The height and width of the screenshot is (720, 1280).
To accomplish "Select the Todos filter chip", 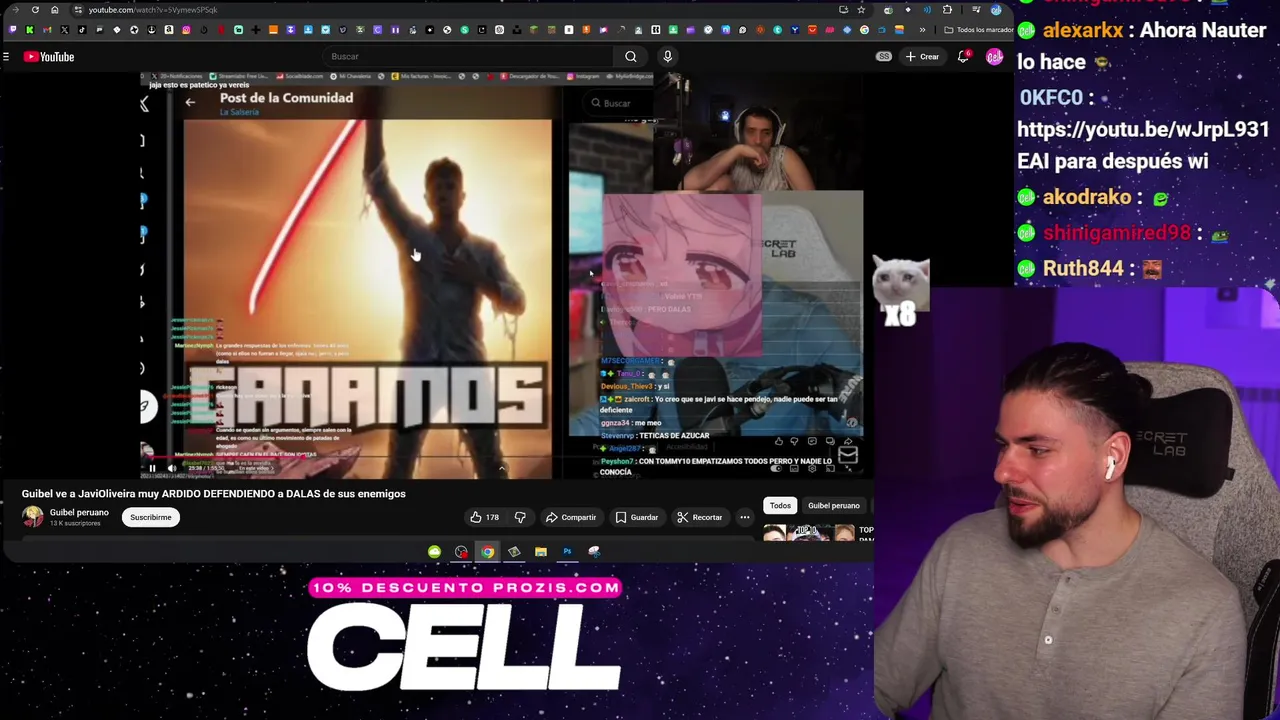I will click(780, 506).
